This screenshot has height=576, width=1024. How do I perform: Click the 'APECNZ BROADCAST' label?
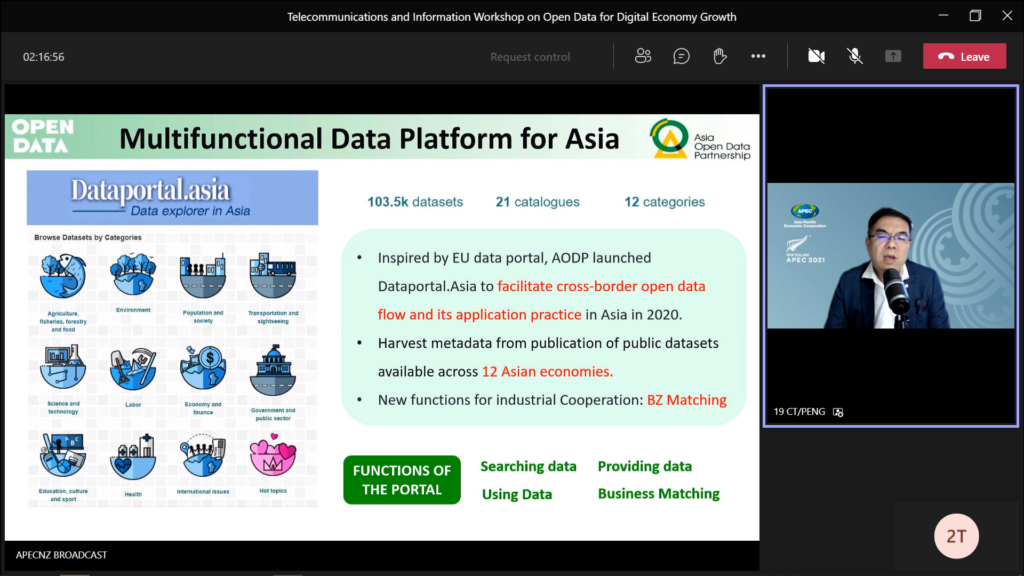coord(61,555)
